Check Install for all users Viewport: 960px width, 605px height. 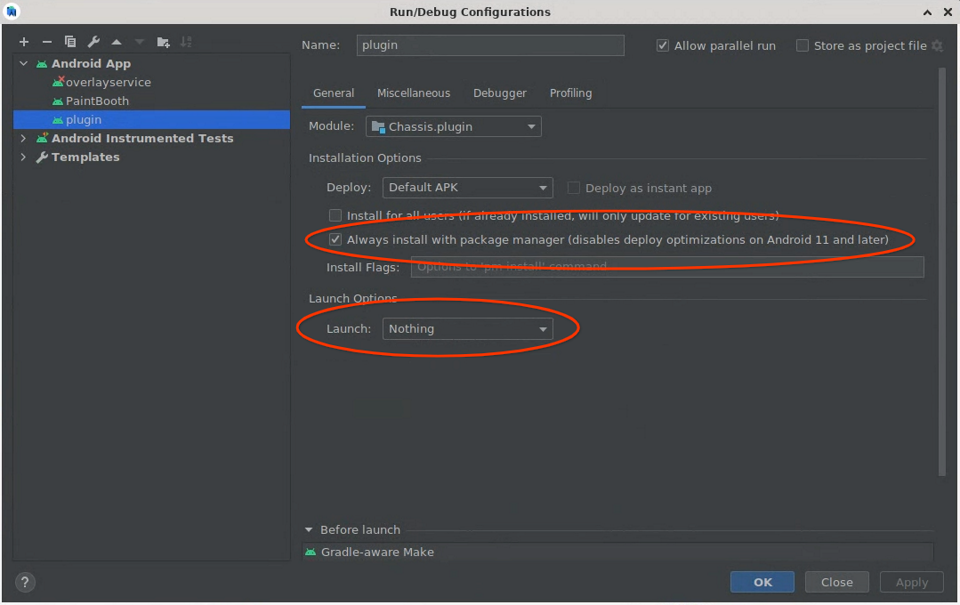(x=335, y=215)
